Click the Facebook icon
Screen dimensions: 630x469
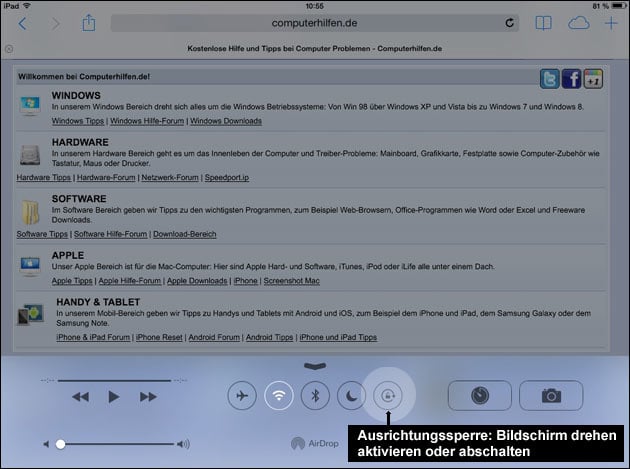coord(571,78)
